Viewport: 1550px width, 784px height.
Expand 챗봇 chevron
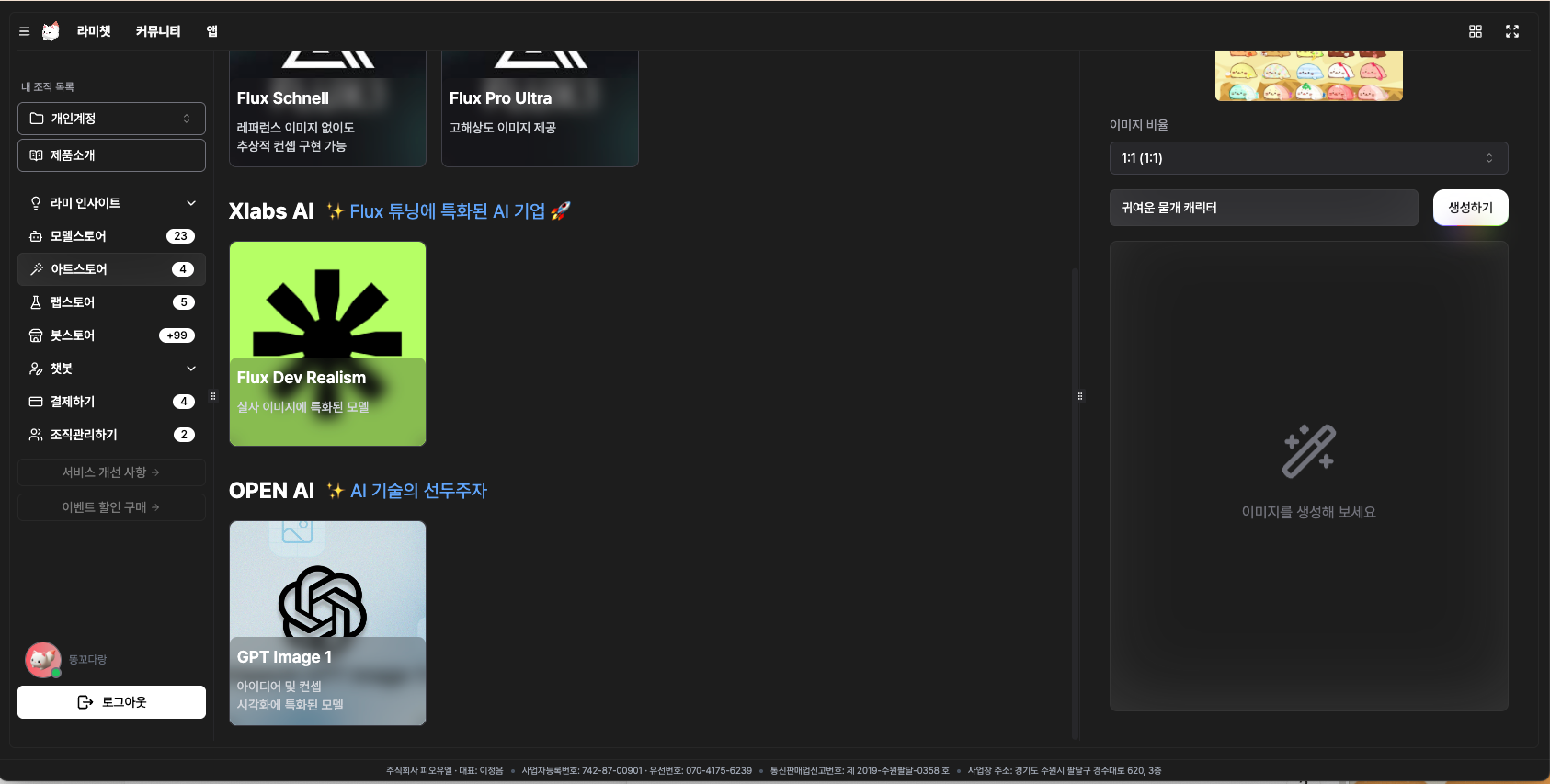point(191,369)
